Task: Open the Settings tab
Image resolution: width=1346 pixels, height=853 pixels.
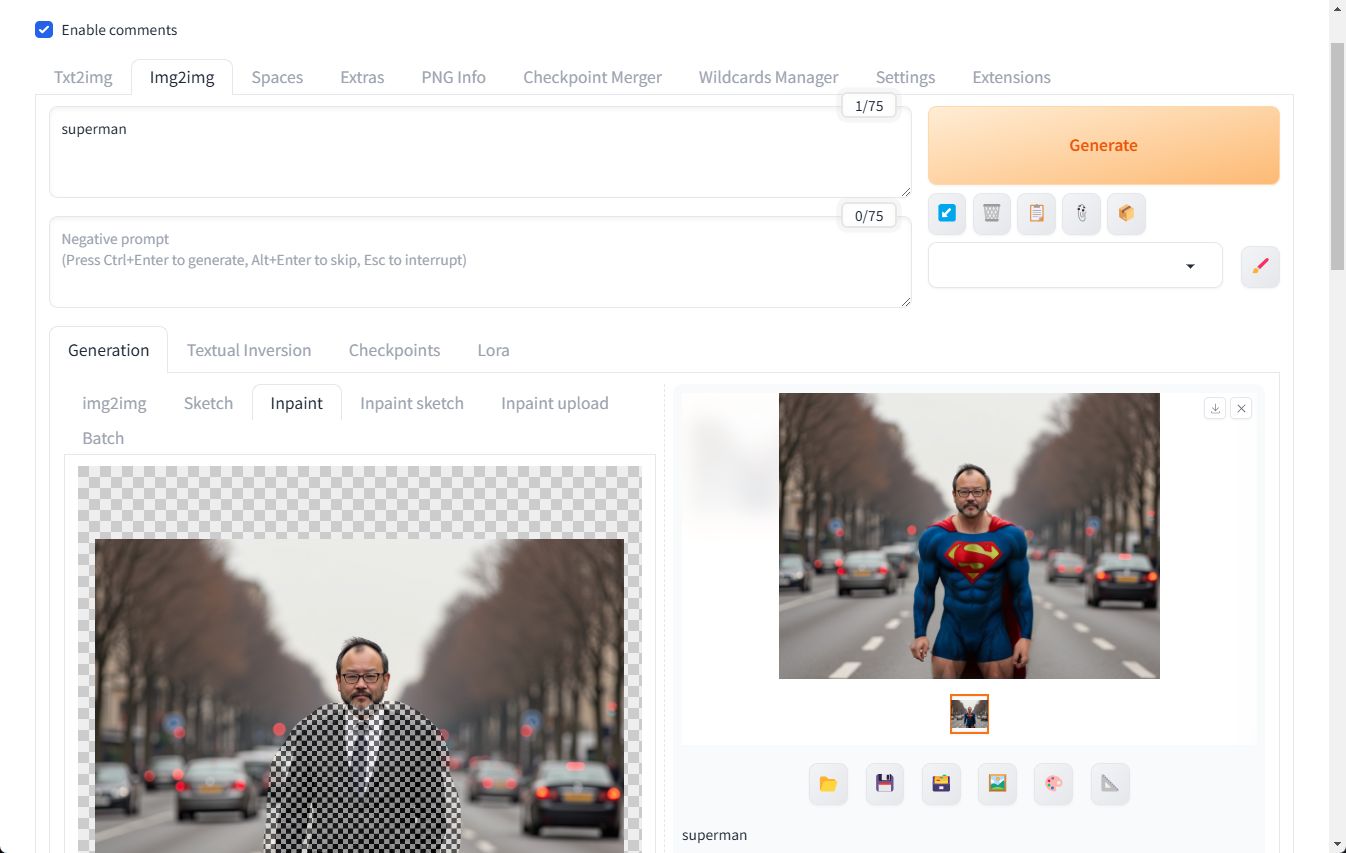Action: (905, 77)
